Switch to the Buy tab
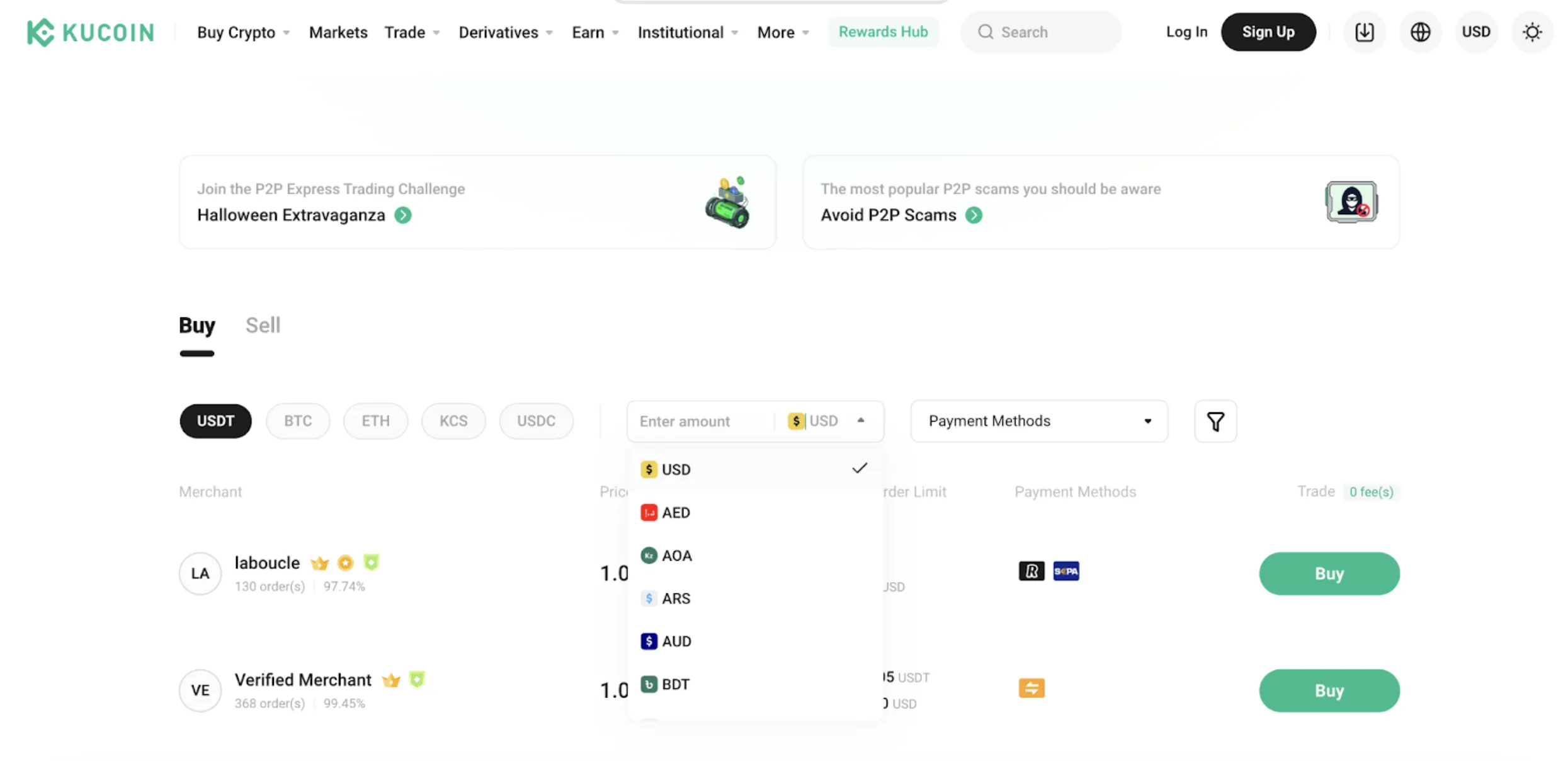The height and width of the screenshot is (761, 1568). pyautogui.click(x=197, y=326)
